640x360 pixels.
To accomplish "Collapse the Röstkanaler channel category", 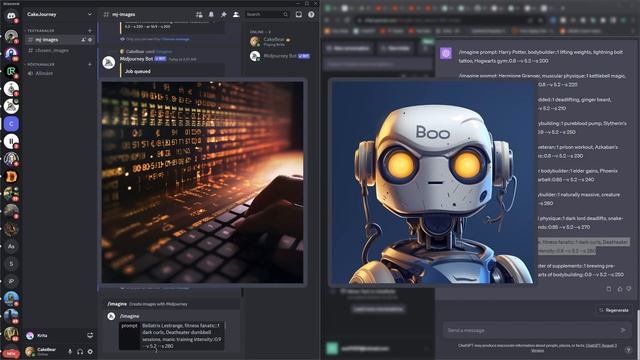I will (x=40, y=64).
